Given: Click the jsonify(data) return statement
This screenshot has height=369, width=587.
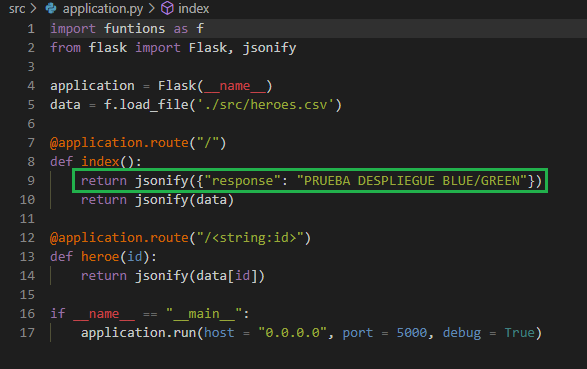Looking at the screenshot, I should [x=157, y=200].
